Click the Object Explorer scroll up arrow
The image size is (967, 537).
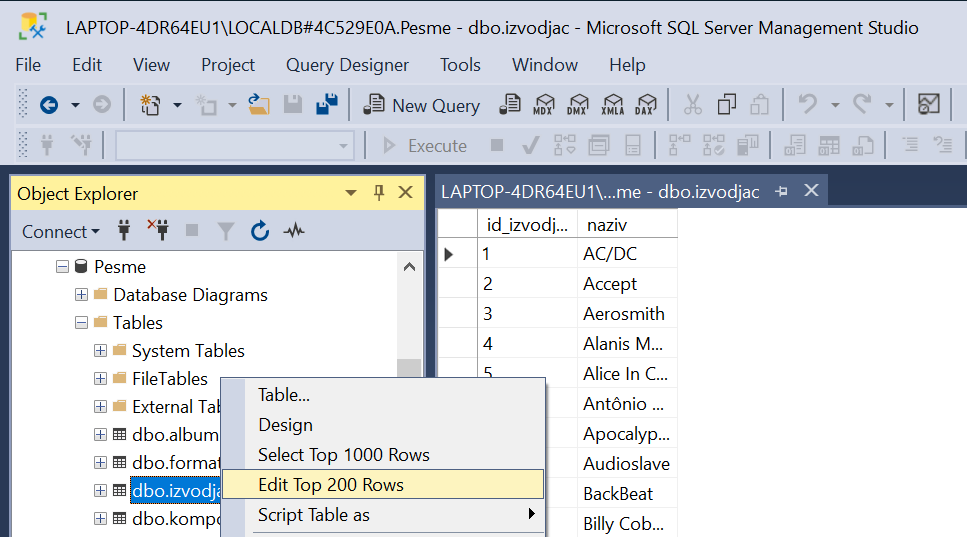point(409,267)
